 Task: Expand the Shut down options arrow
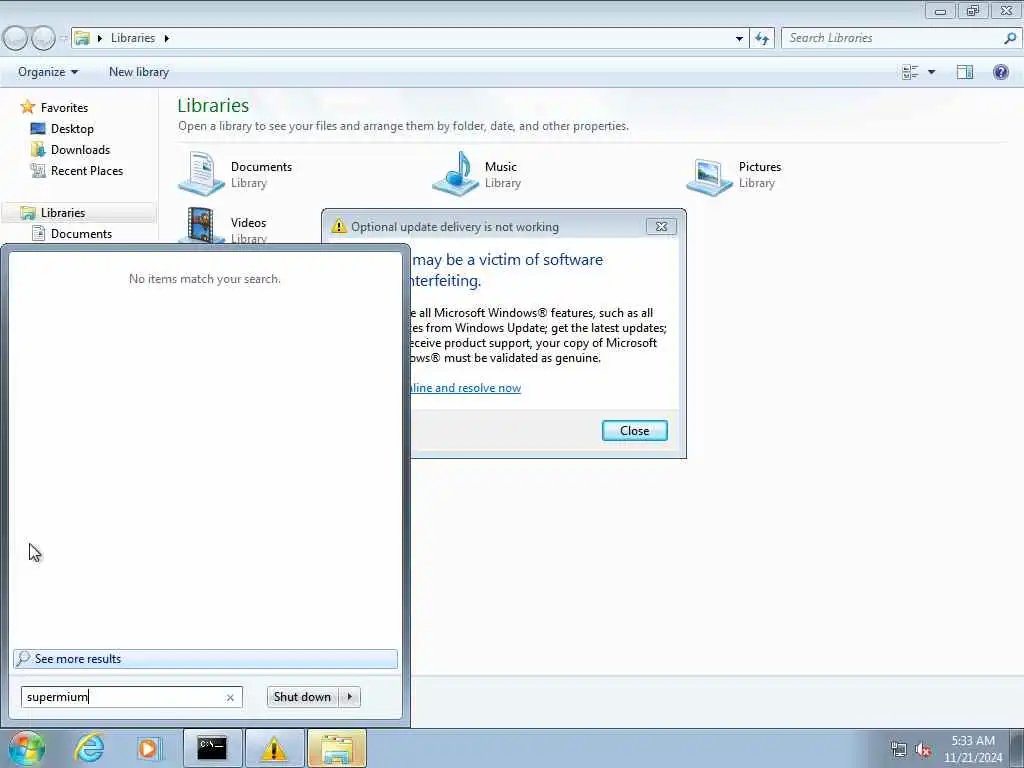pyautogui.click(x=349, y=697)
